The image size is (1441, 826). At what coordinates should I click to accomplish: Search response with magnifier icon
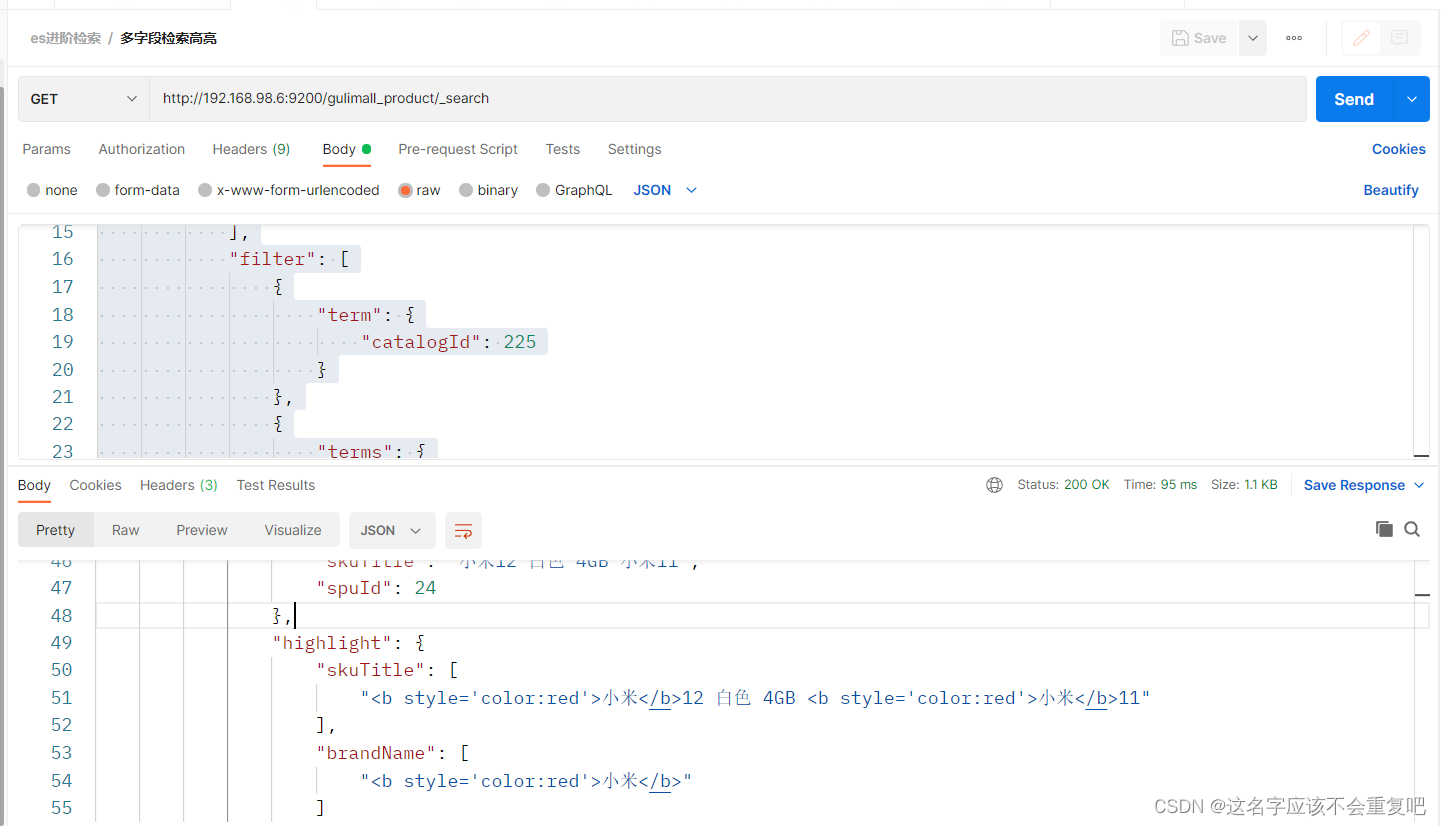point(1412,529)
